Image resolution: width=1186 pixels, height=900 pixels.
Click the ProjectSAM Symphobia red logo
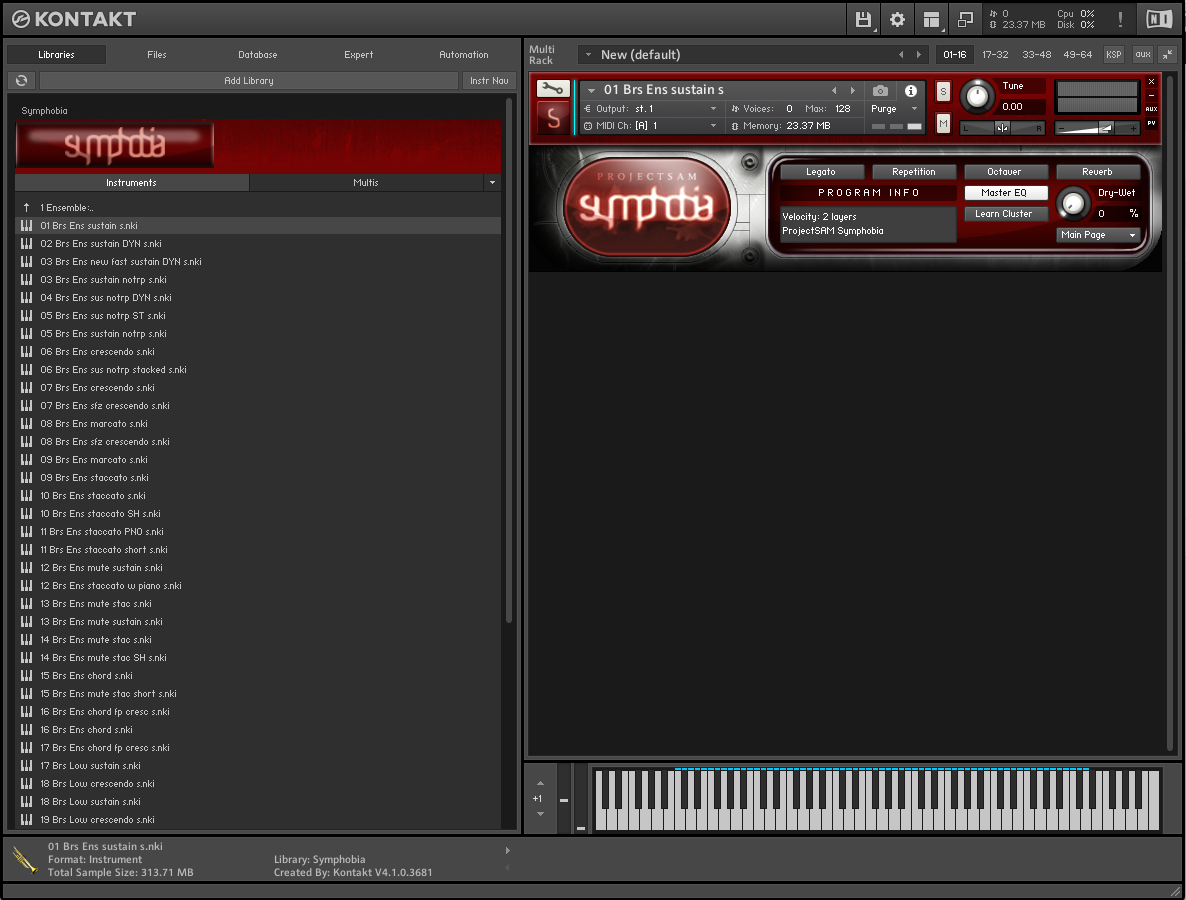click(x=646, y=206)
